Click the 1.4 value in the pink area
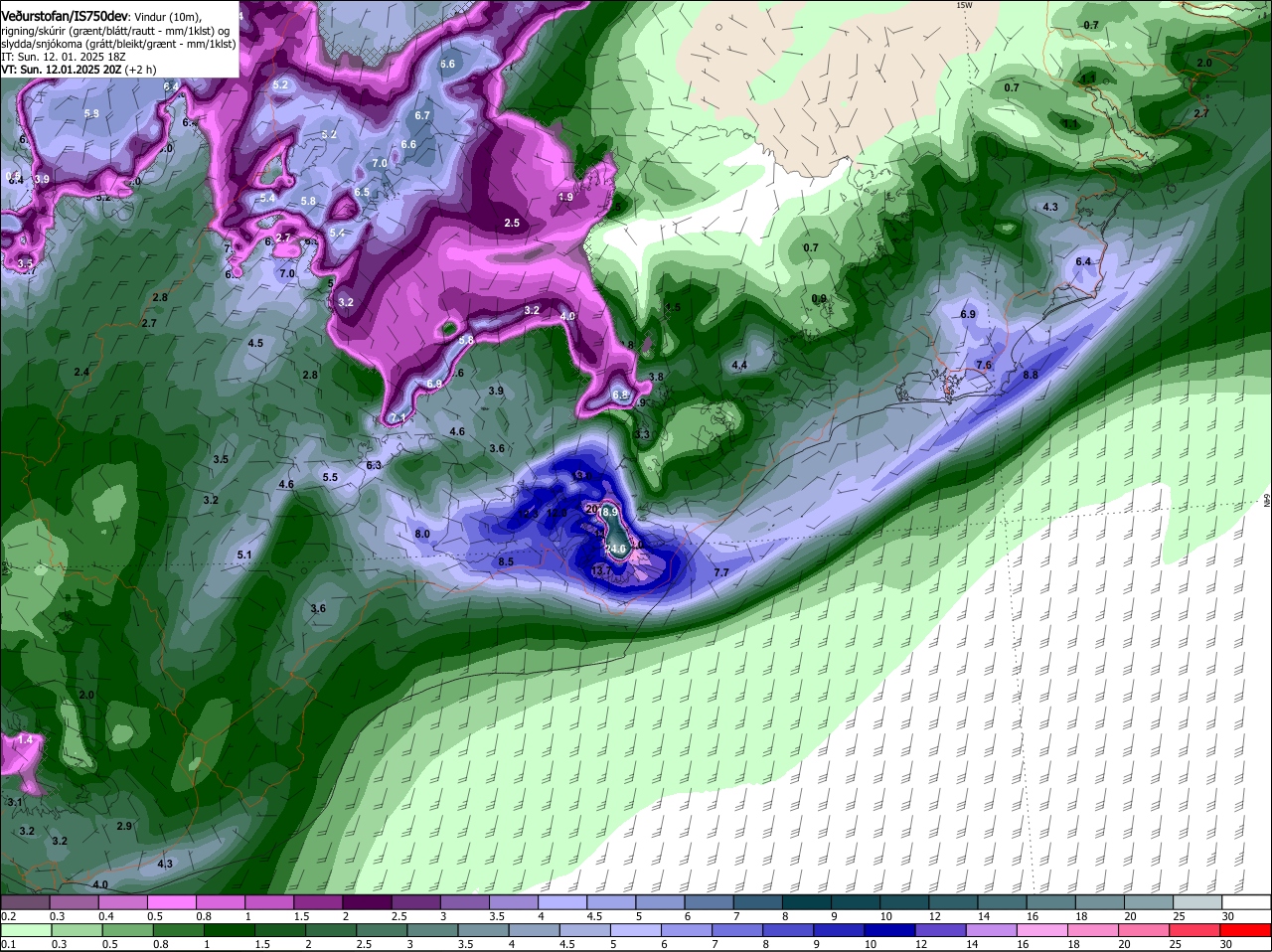Viewport: 1272px width, 952px height. (26, 739)
